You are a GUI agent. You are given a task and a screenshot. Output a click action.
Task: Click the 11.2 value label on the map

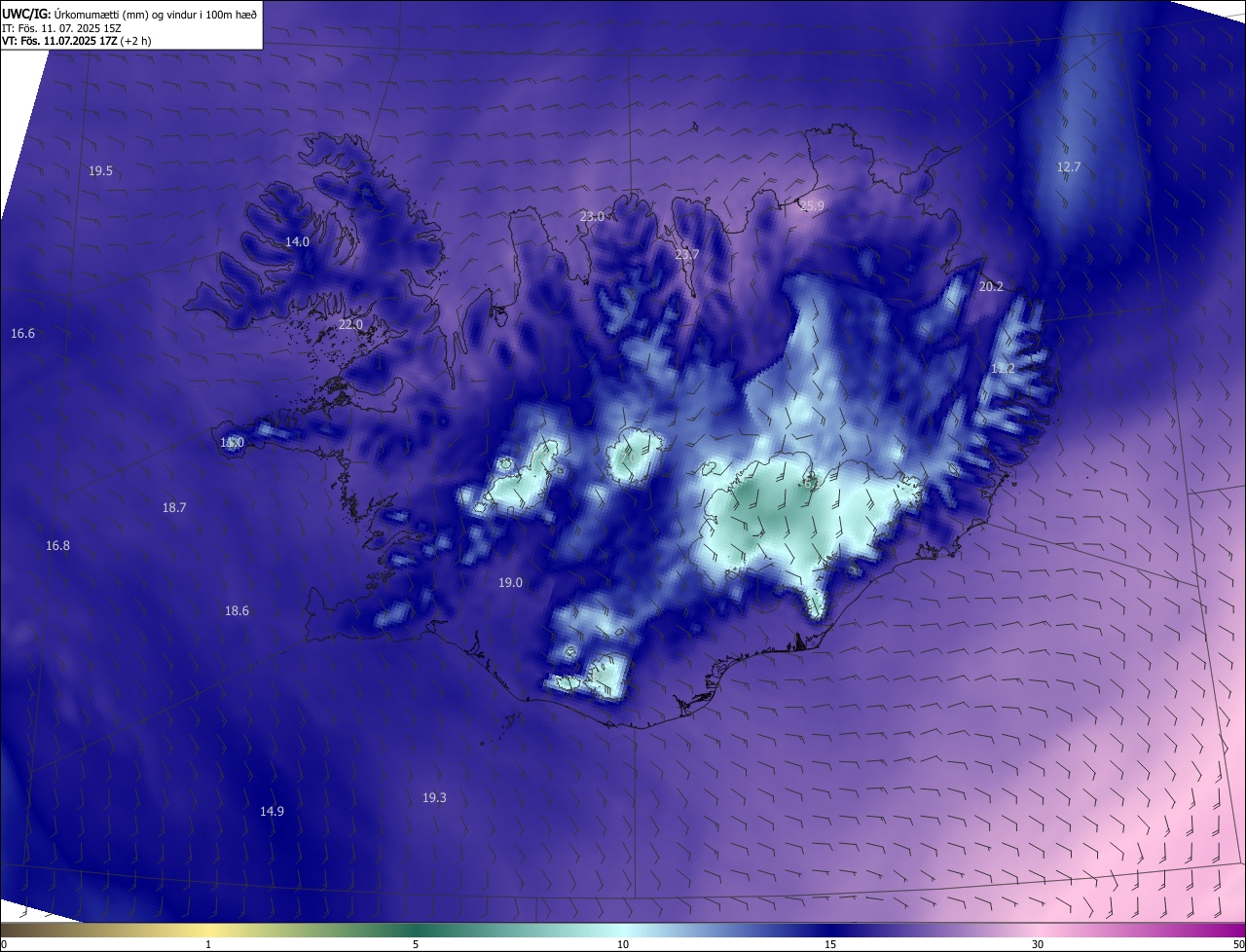pos(1003,369)
